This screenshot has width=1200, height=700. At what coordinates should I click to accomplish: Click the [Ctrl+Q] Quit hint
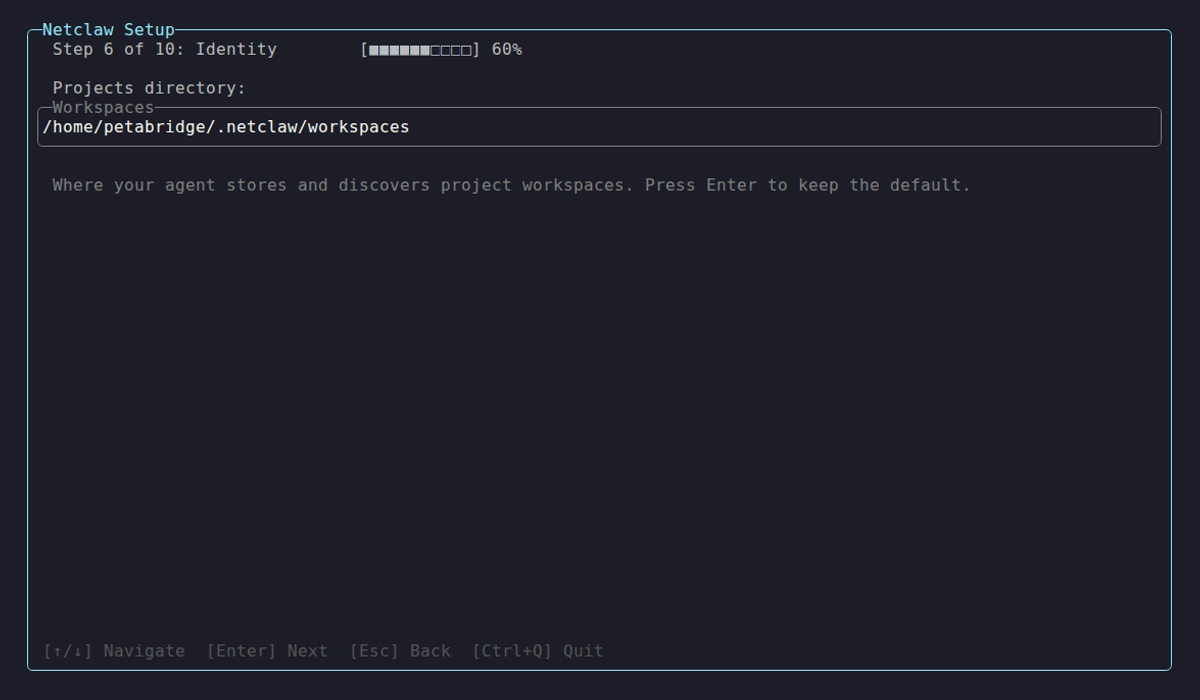pyautogui.click(x=538, y=651)
